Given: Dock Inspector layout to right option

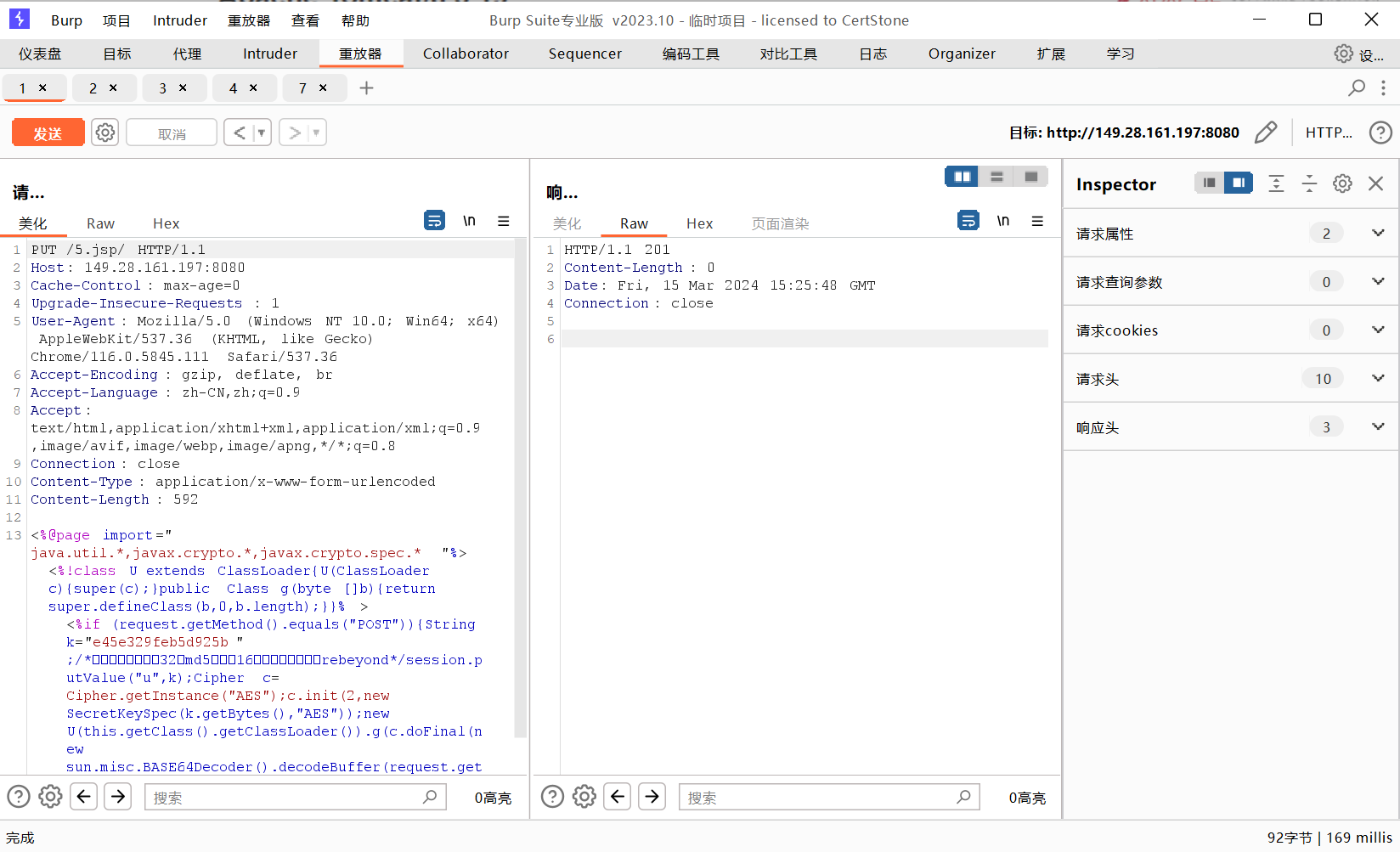Looking at the screenshot, I should (1239, 183).
